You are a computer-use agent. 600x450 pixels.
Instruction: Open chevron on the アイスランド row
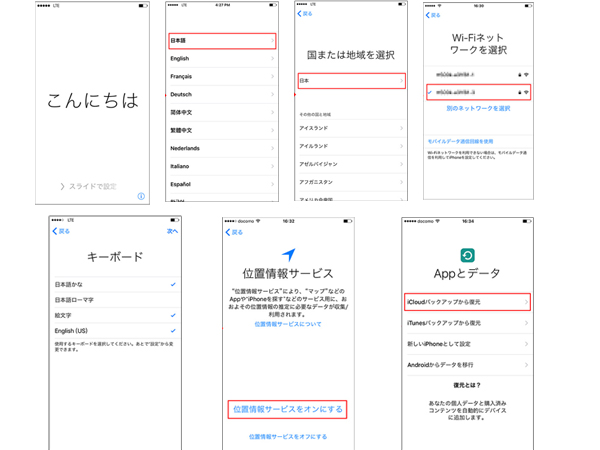(x=401, y=128)
